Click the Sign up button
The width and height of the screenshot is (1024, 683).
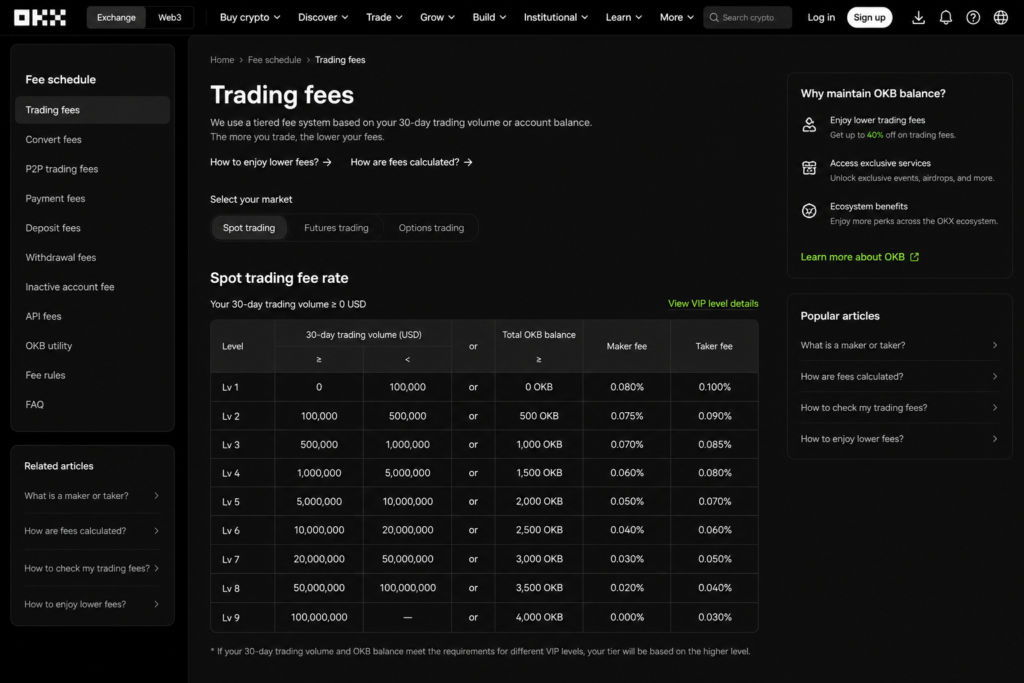pos(869,18)
